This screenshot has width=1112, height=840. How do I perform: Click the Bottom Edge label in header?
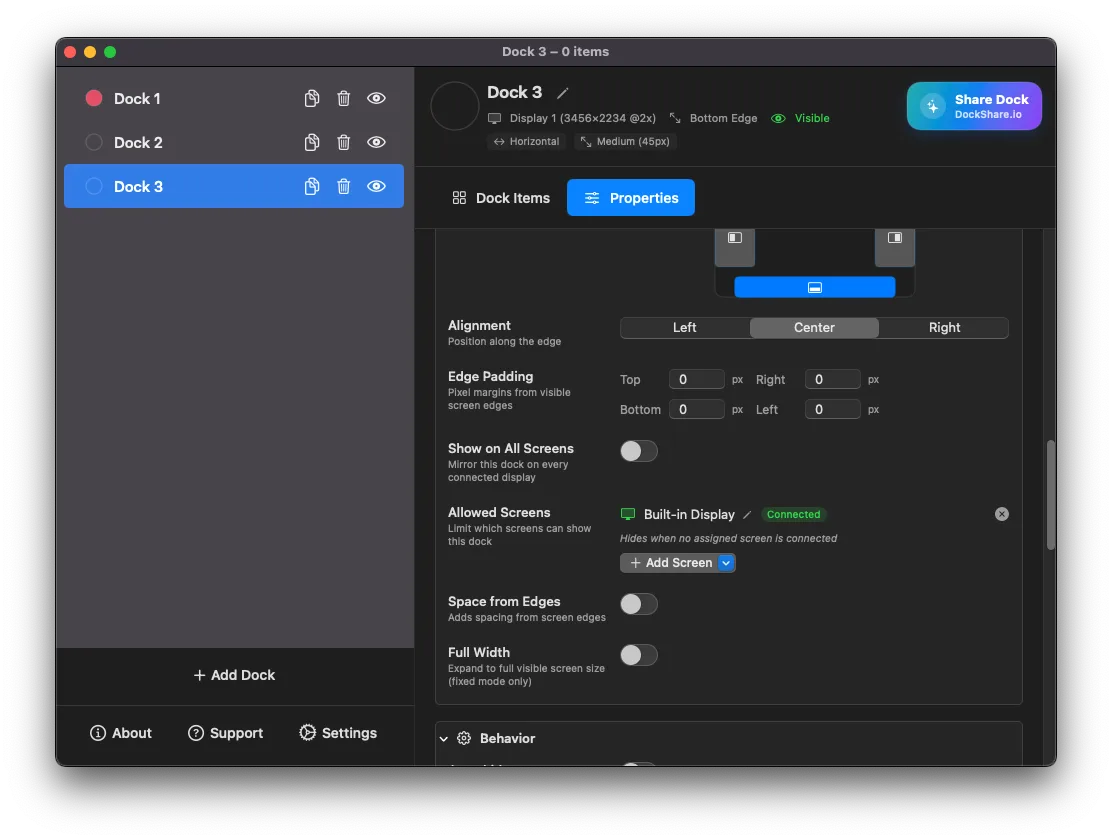pyautogui.click(x=723, y=118)
